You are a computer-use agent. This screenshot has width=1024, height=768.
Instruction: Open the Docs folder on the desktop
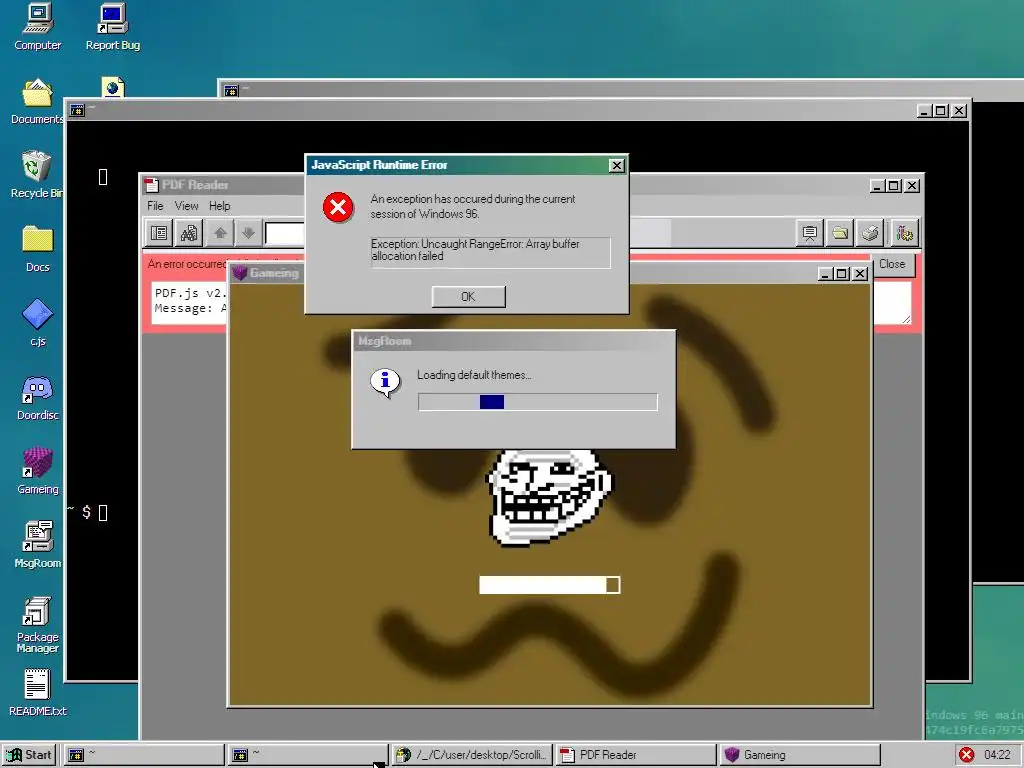(37, 249)
